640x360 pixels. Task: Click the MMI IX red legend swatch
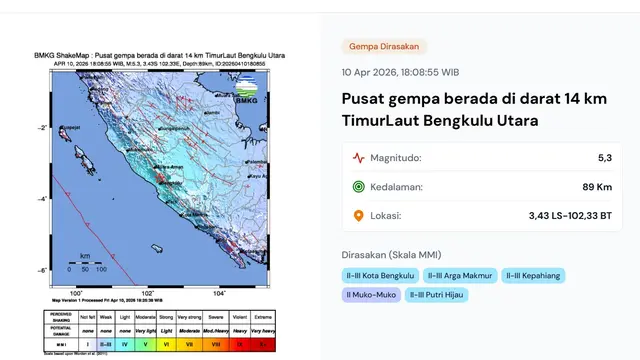(x=240, y=344)
